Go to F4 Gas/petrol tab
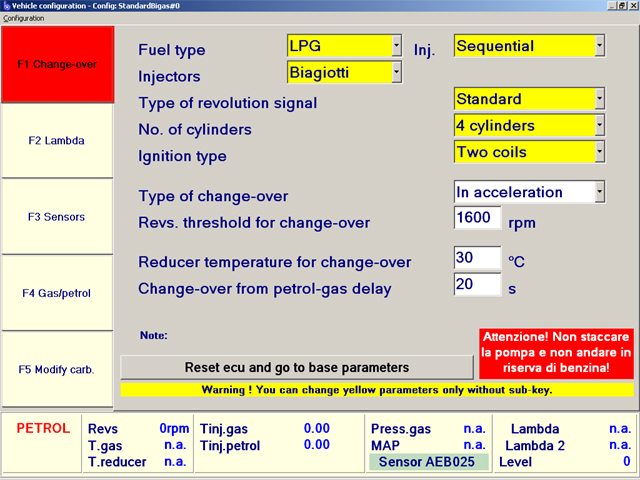640x480 pixels. 57,293
